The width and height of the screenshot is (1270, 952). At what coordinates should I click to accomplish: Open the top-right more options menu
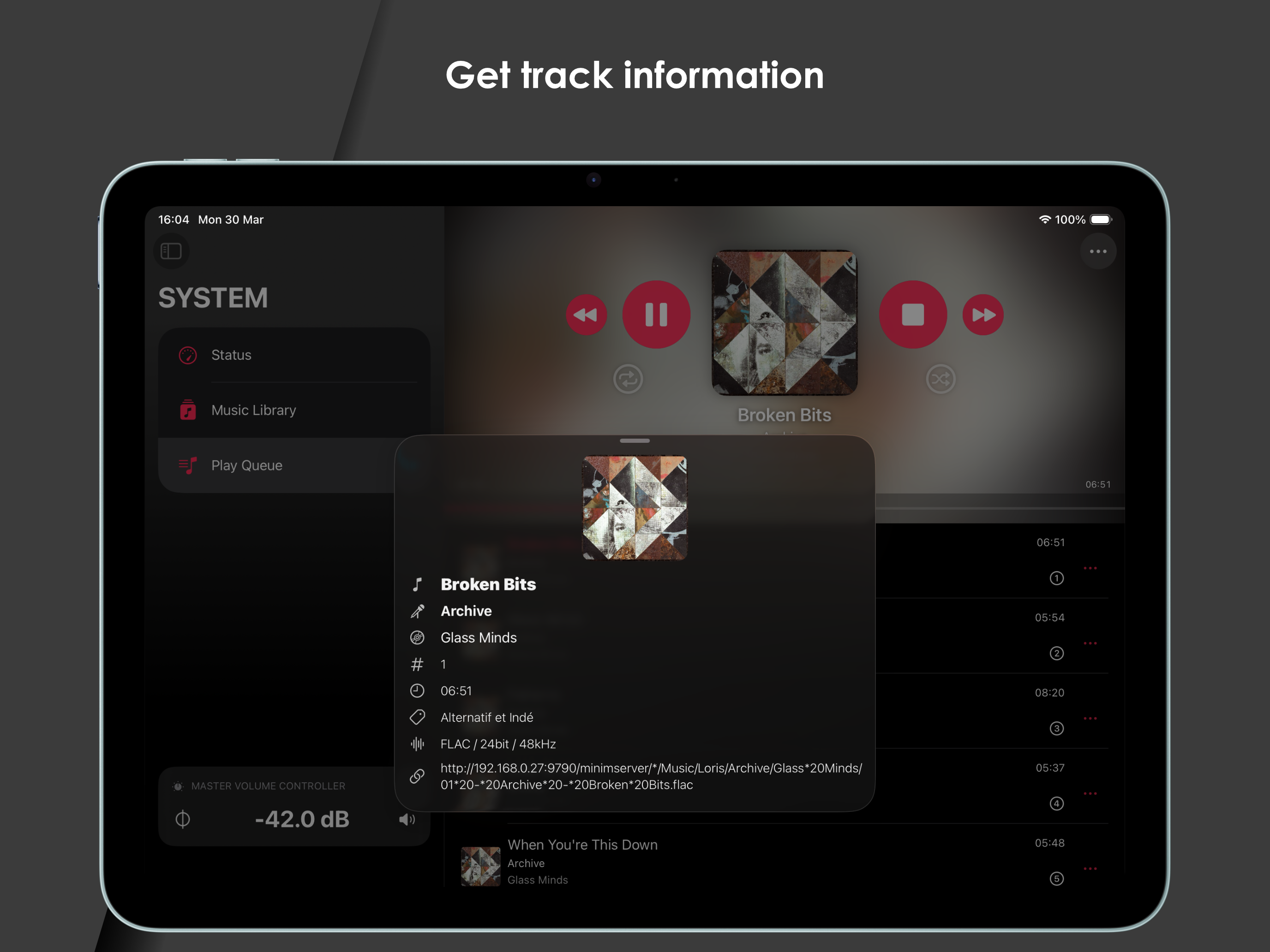pos(1098,251)
